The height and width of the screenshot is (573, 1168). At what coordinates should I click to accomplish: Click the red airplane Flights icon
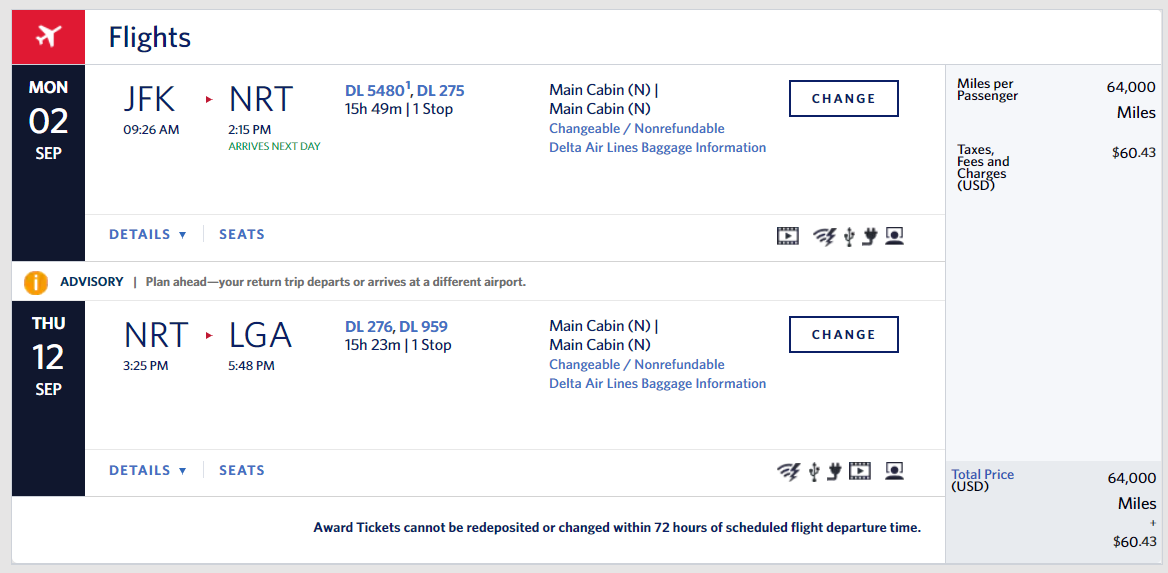click(x=48, y=37)
